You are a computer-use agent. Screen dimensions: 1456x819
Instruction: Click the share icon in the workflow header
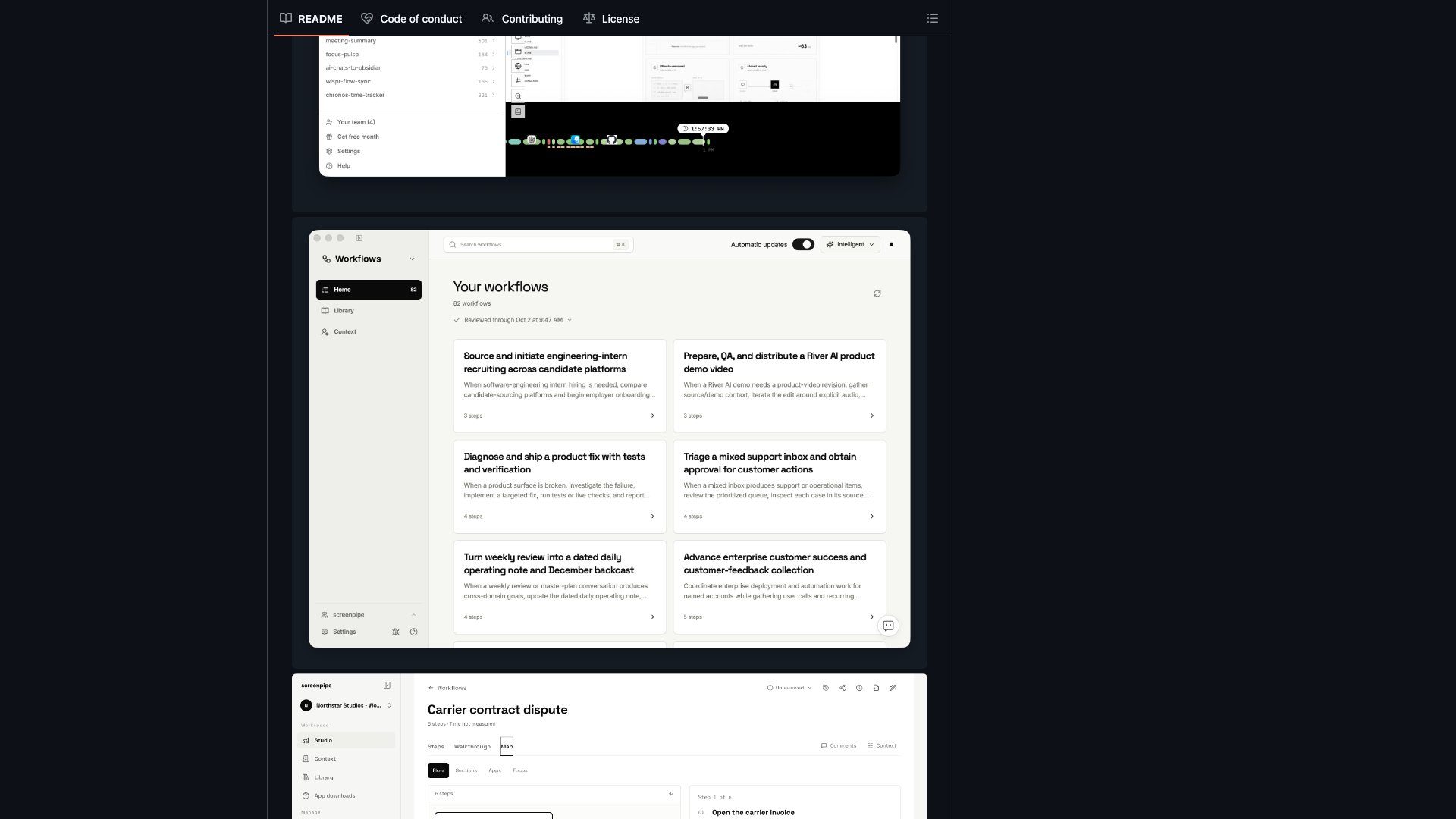coord(843,688)
